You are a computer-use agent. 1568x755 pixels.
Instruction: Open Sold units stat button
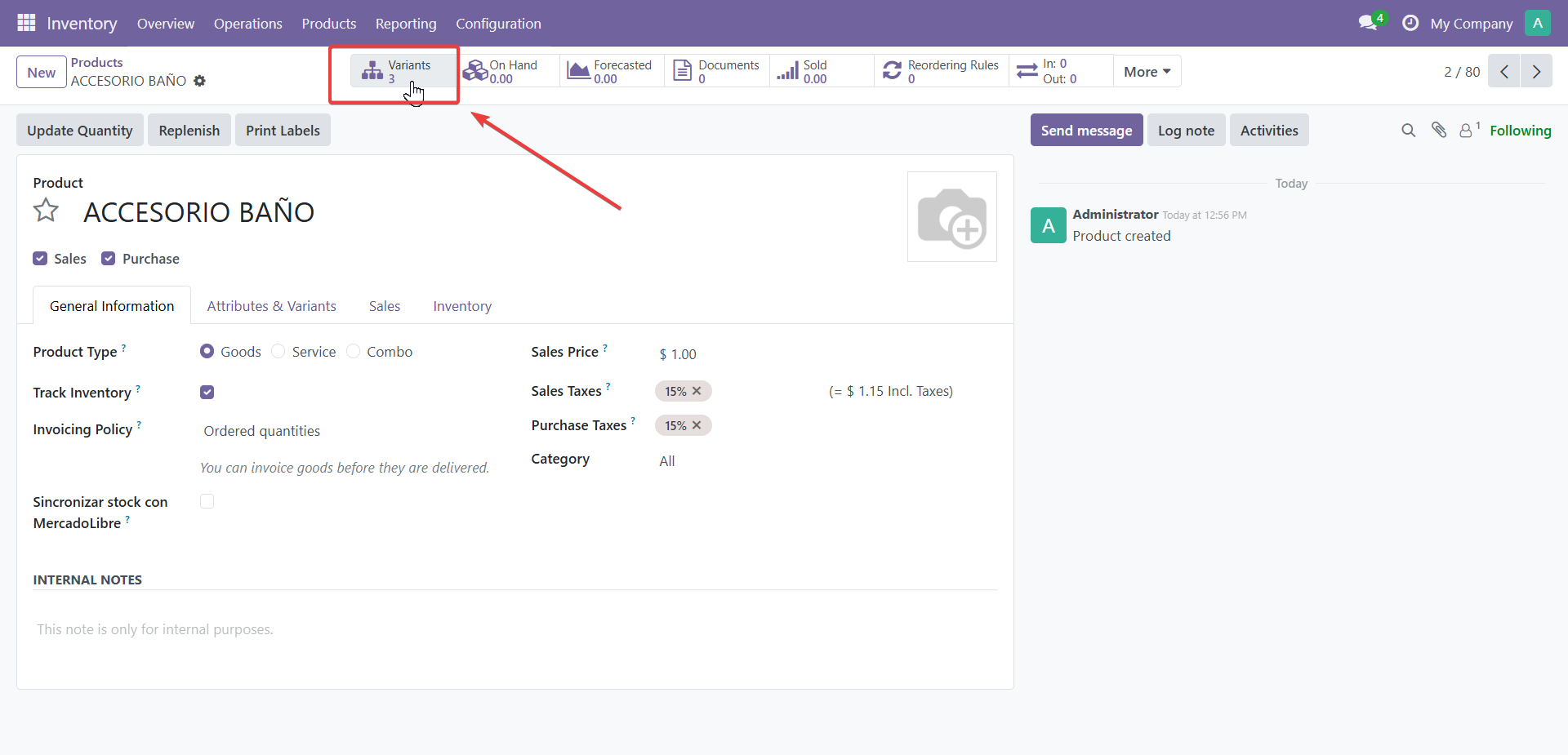(821, 71)
